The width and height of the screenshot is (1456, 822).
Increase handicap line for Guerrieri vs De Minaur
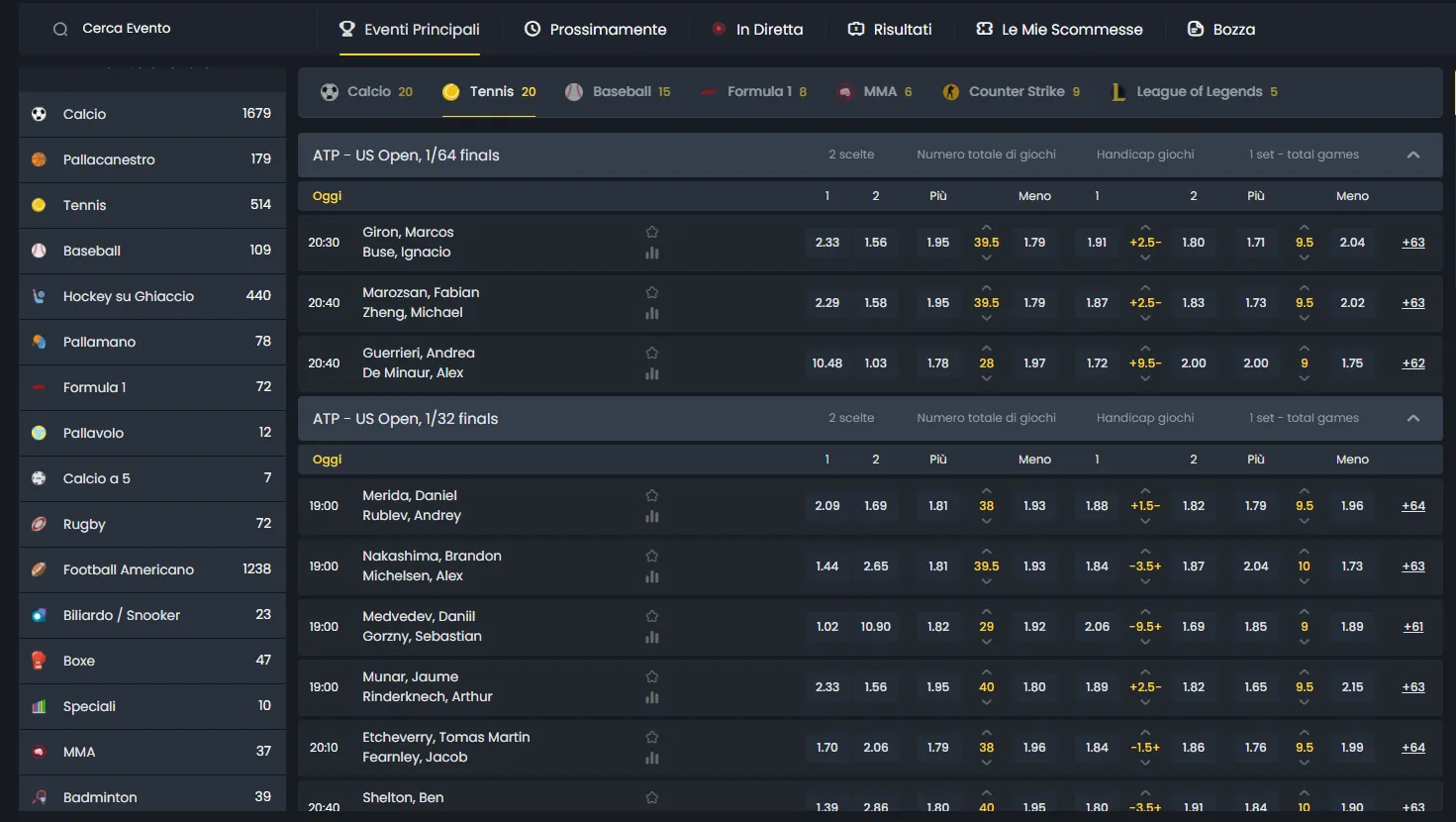click(1145, 349)
